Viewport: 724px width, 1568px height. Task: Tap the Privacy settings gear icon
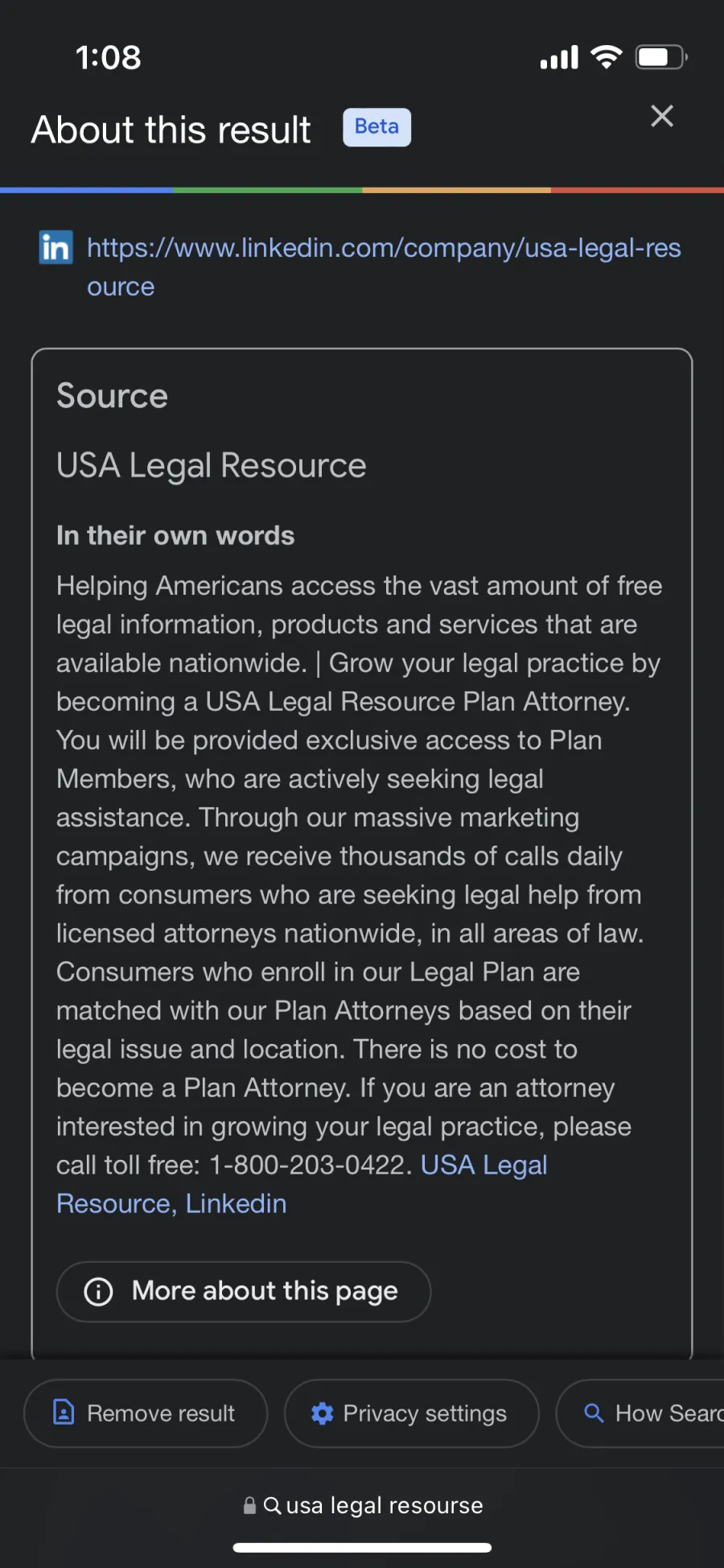323,1413
